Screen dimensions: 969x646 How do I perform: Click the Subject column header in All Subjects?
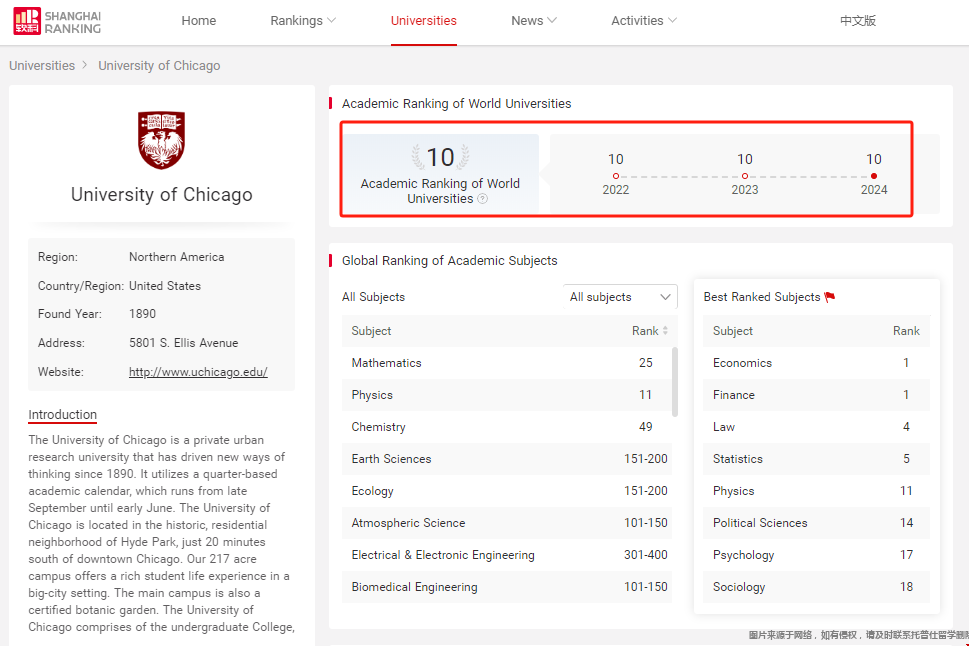pos(371,331)
